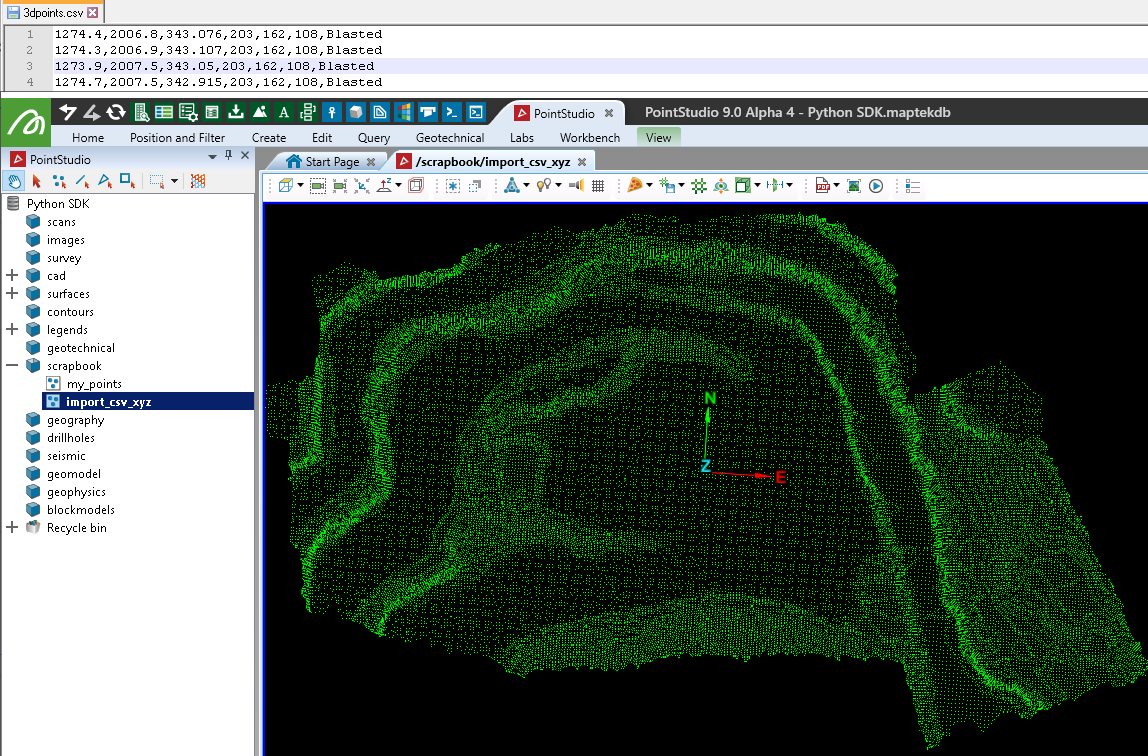Click the Maptek green application logo

tap(26, 123)
